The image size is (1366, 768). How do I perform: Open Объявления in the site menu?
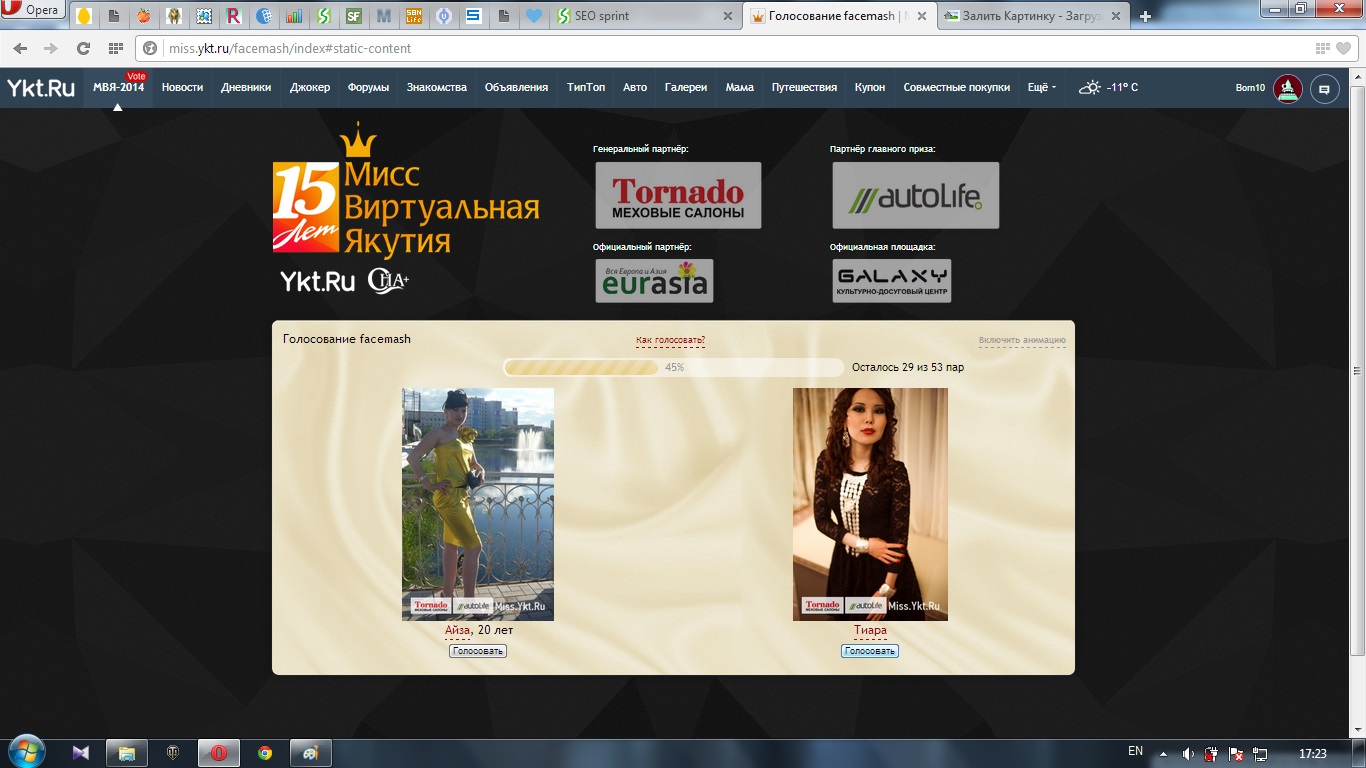[x=516, y=87]
